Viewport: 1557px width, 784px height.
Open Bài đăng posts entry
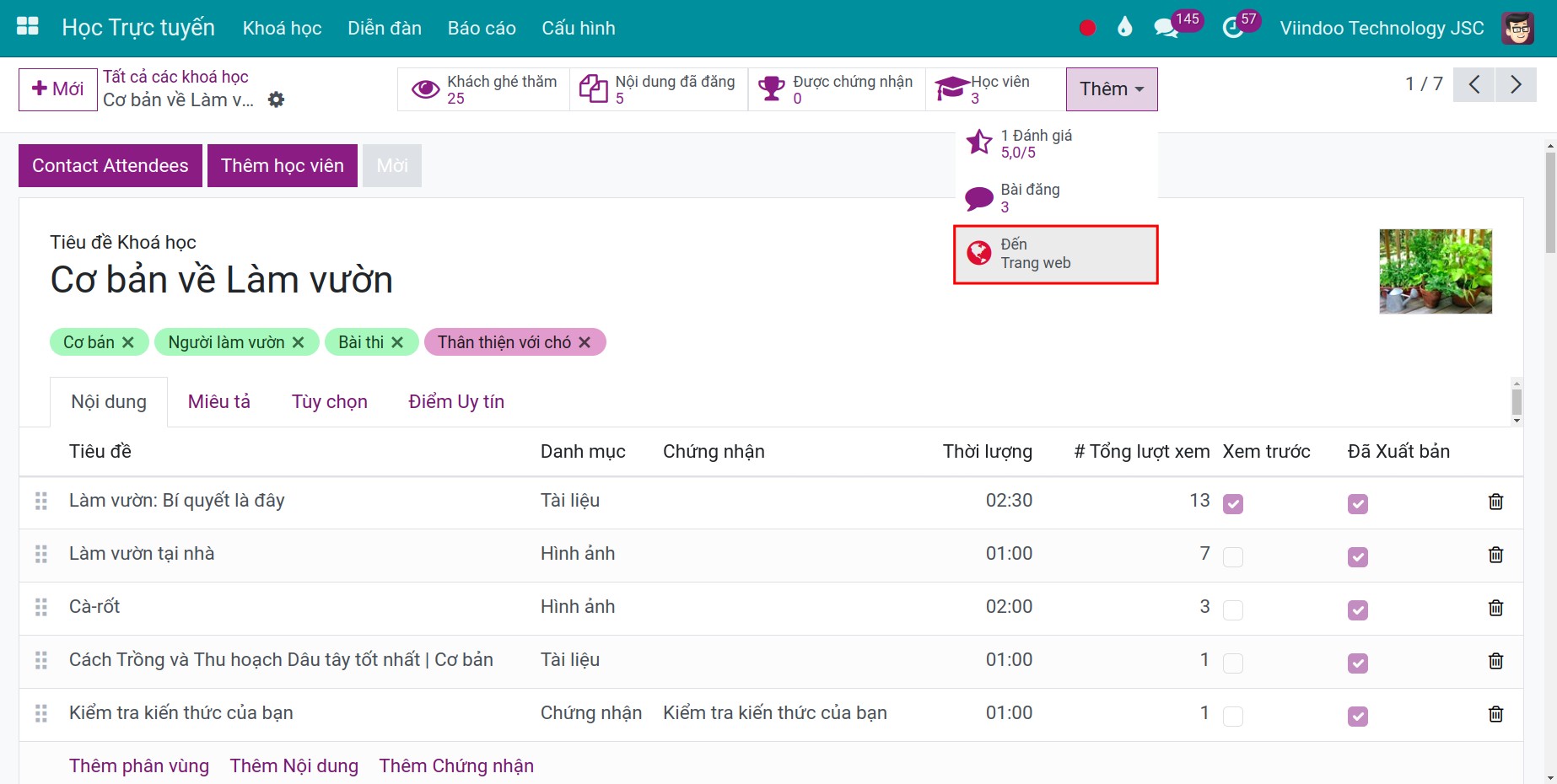[x=1056, y=198]
